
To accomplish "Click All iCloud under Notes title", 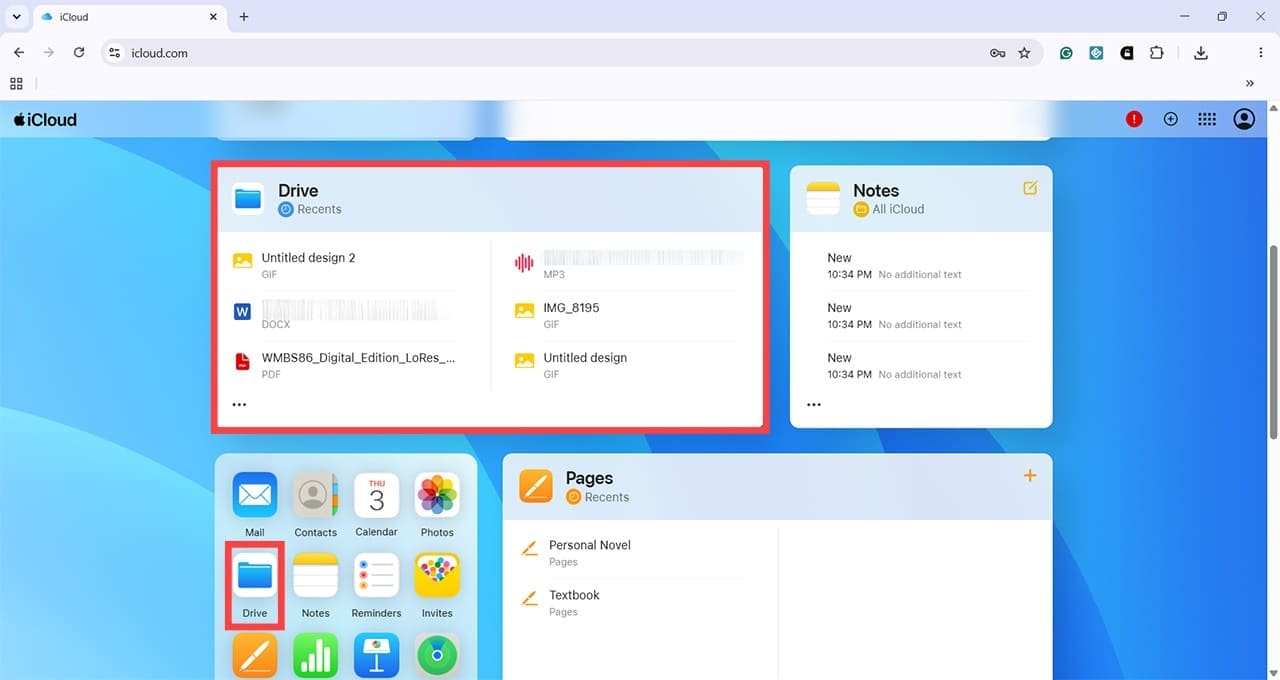I will pos(898,209).
